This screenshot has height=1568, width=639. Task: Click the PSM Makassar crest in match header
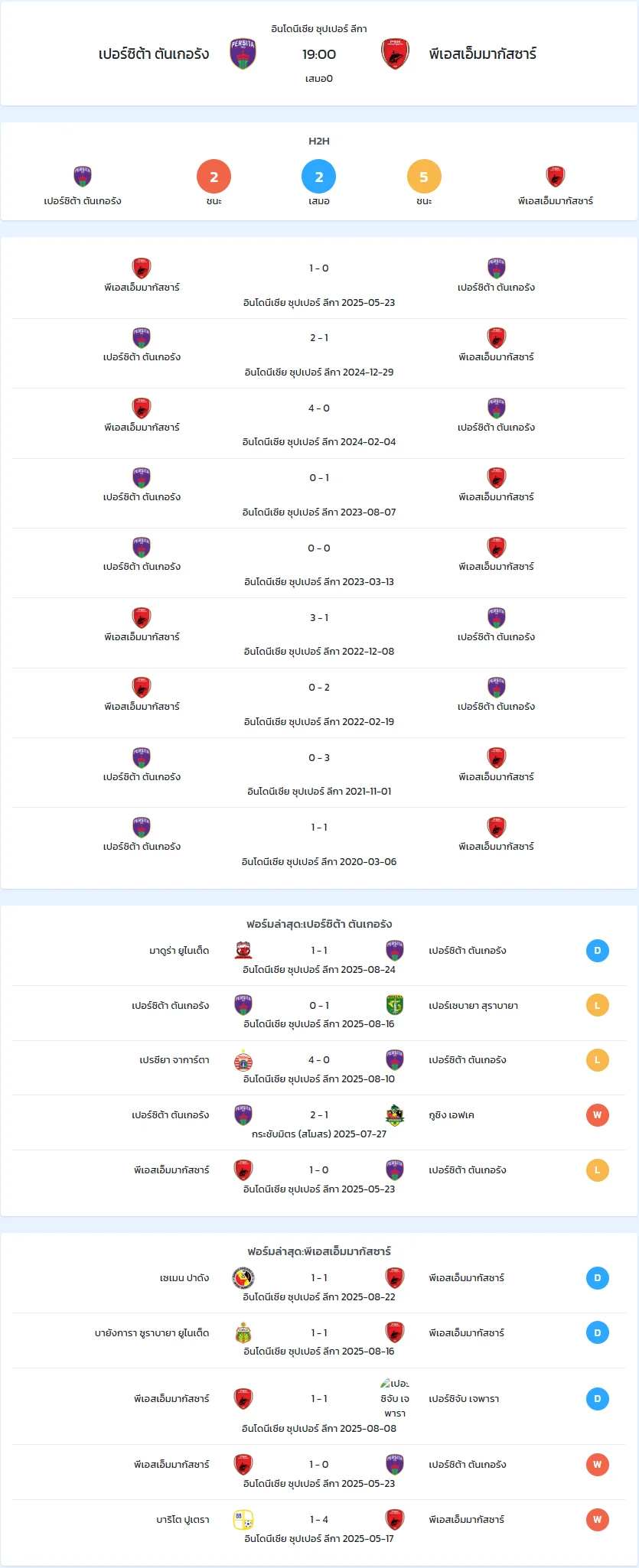point(395,54)
